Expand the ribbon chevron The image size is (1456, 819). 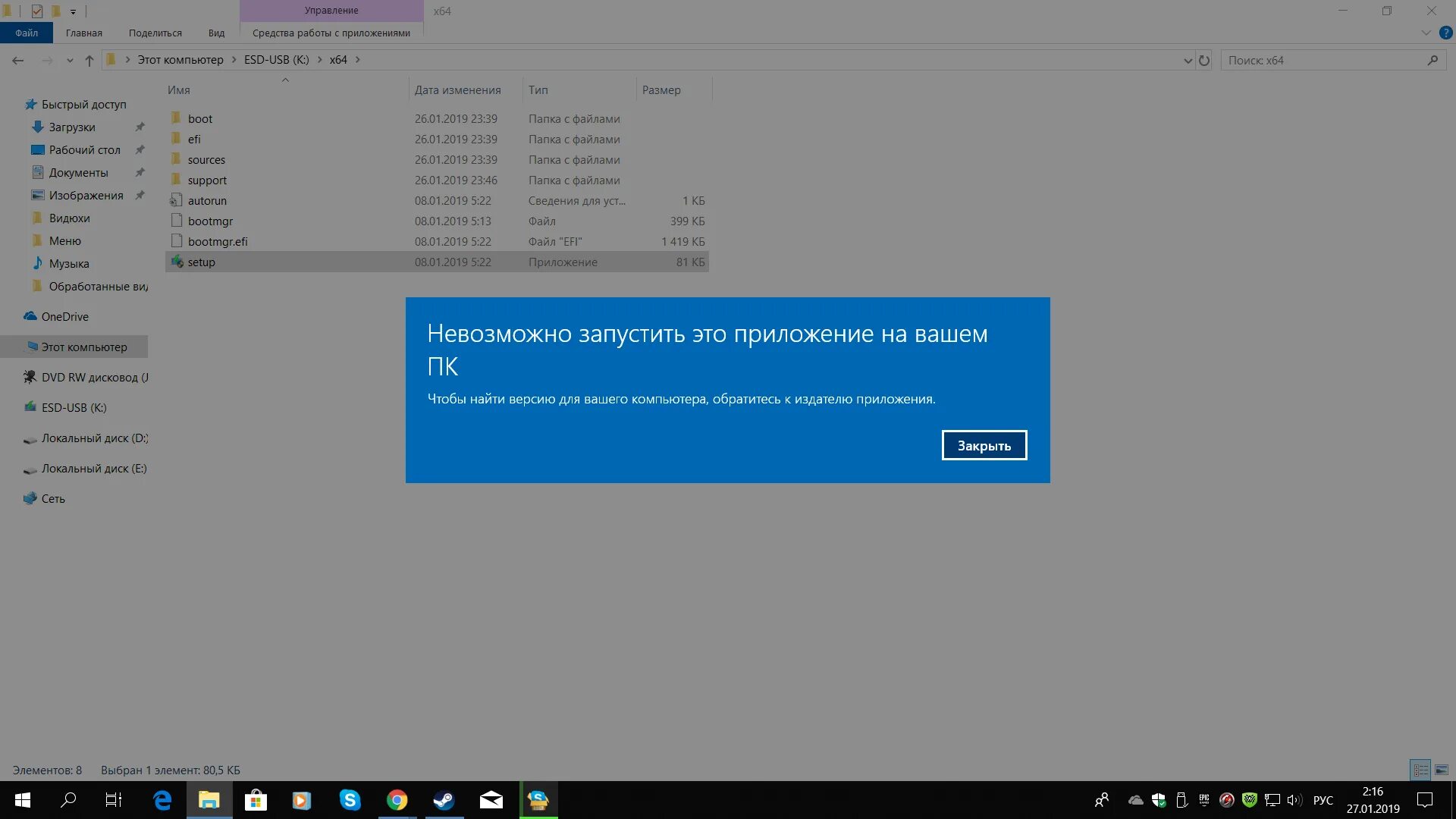click(1426, 33)
